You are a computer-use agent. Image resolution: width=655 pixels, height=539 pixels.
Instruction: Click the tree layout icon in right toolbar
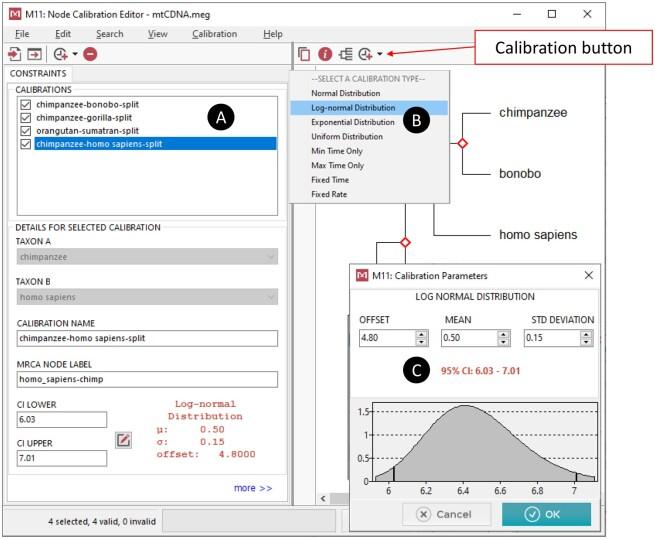(346, 54)
